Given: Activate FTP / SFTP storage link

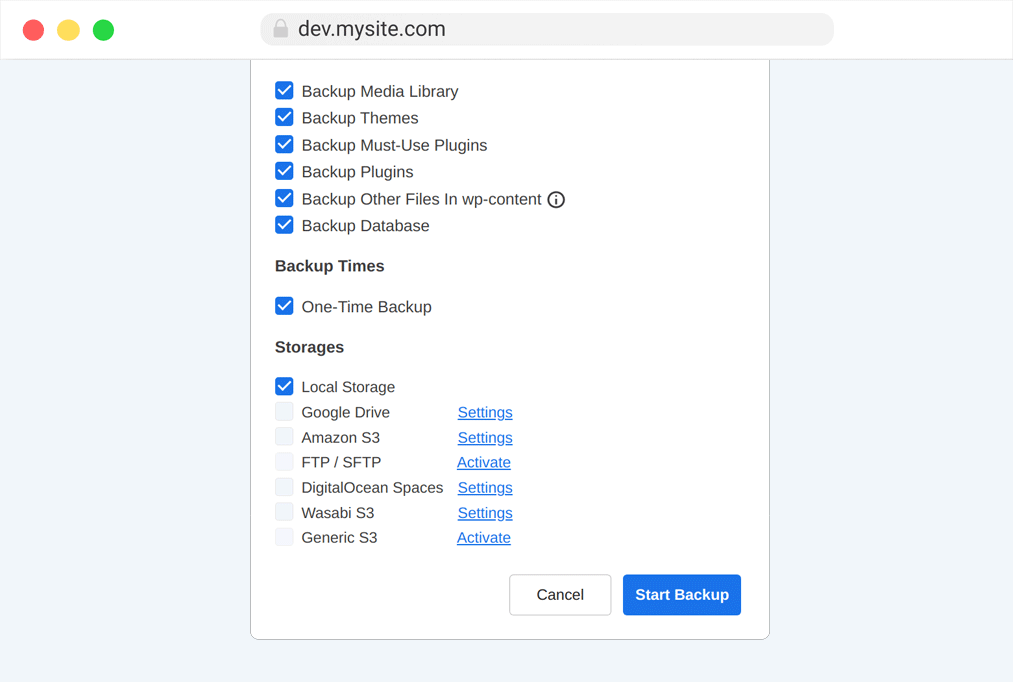Looking at the screenshot, I should (484, 462).
